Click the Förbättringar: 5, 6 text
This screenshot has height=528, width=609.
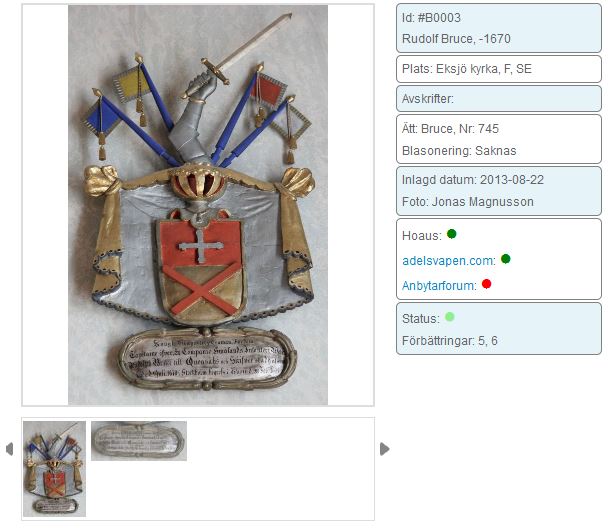[x=450, y=341]
